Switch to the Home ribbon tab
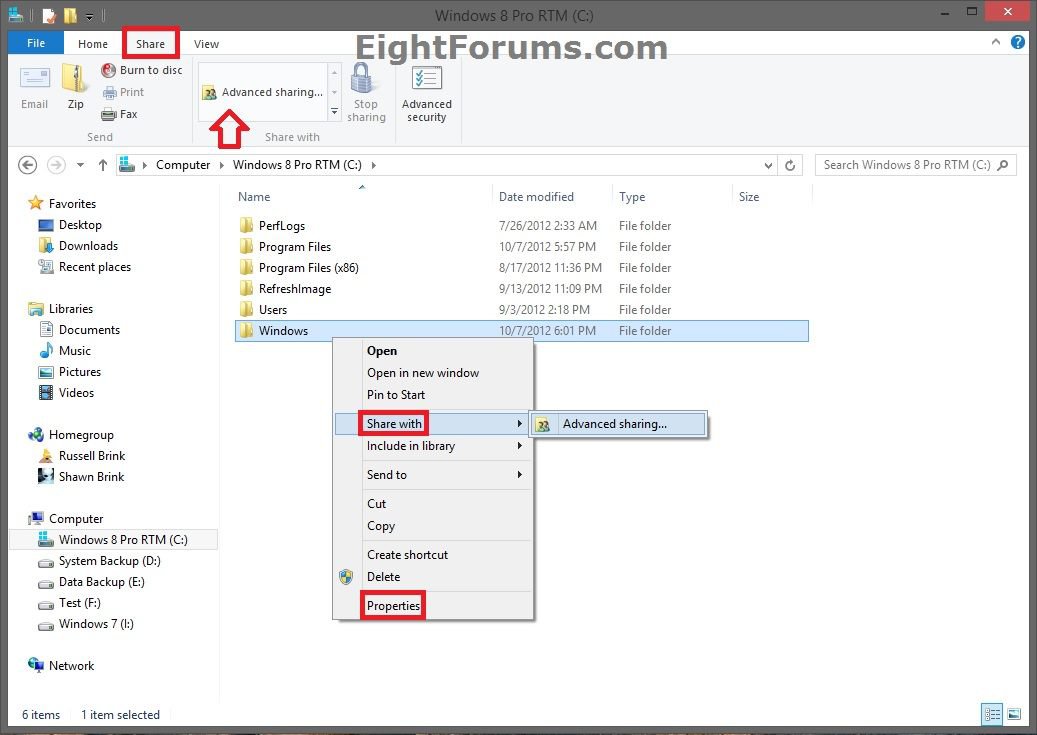The width and height of the screenshot is (1037, 735). coord(93,44)
